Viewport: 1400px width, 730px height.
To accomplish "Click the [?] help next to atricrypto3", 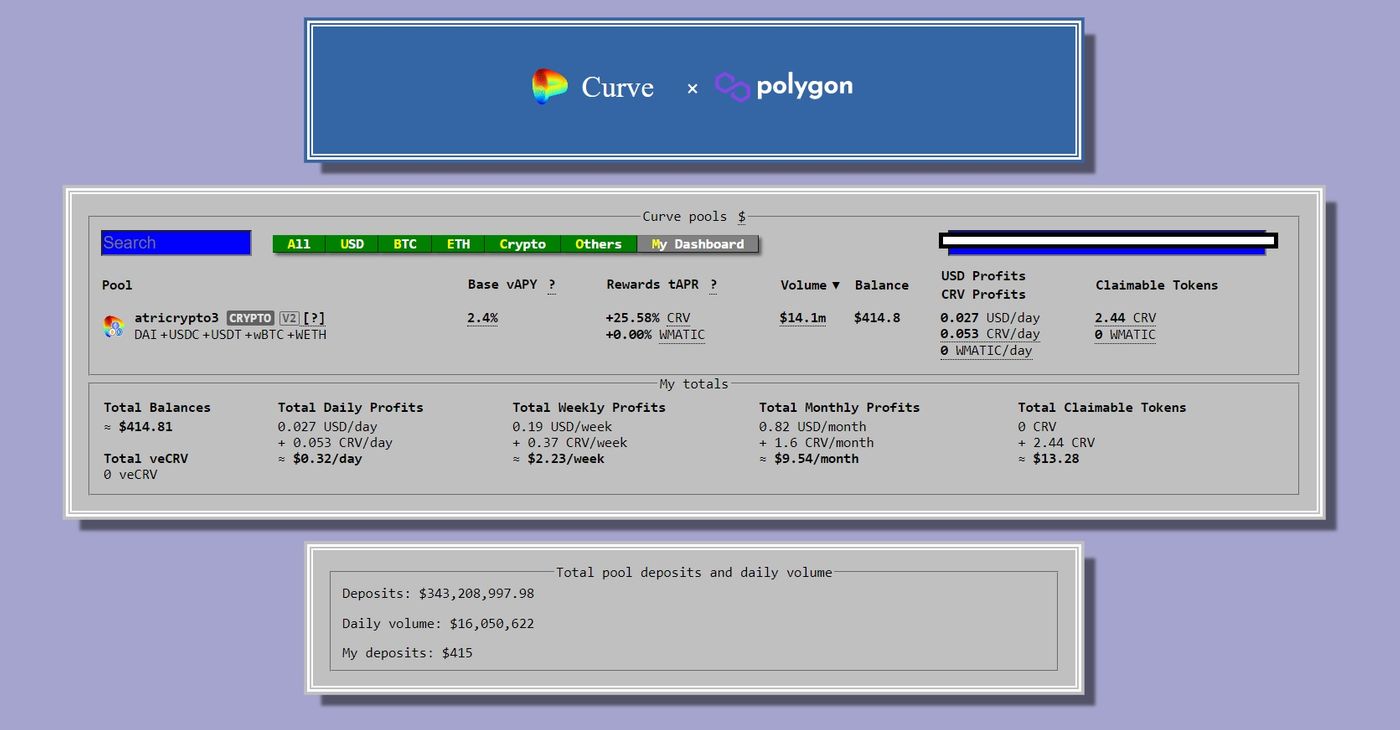I will [314, 318].
